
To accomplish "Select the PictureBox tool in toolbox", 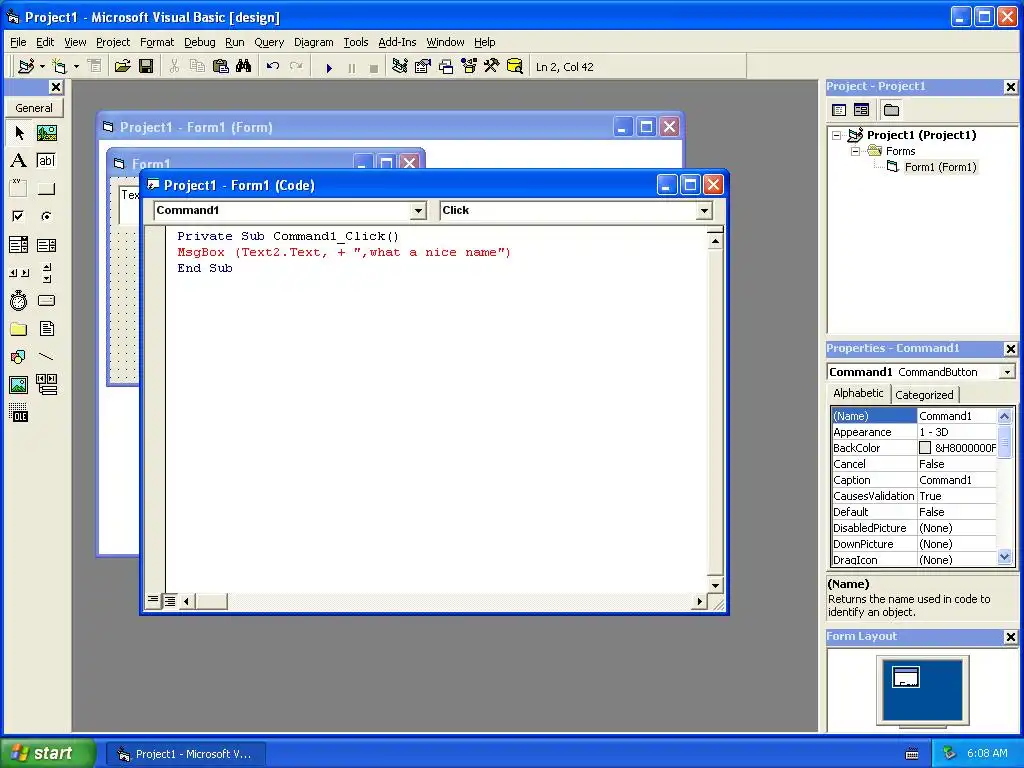I will [x=46, y=133].
